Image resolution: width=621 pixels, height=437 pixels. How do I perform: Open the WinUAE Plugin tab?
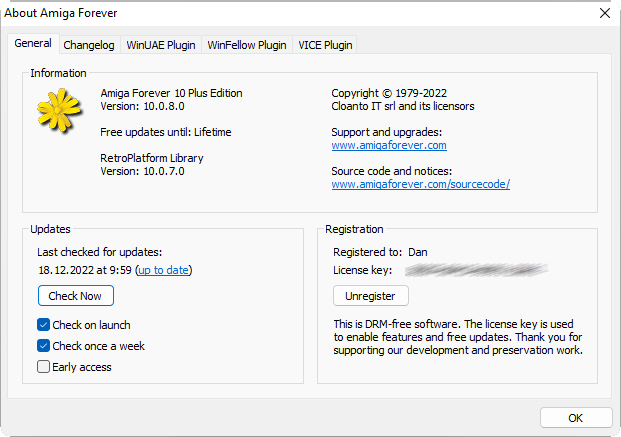coord(161,45)
